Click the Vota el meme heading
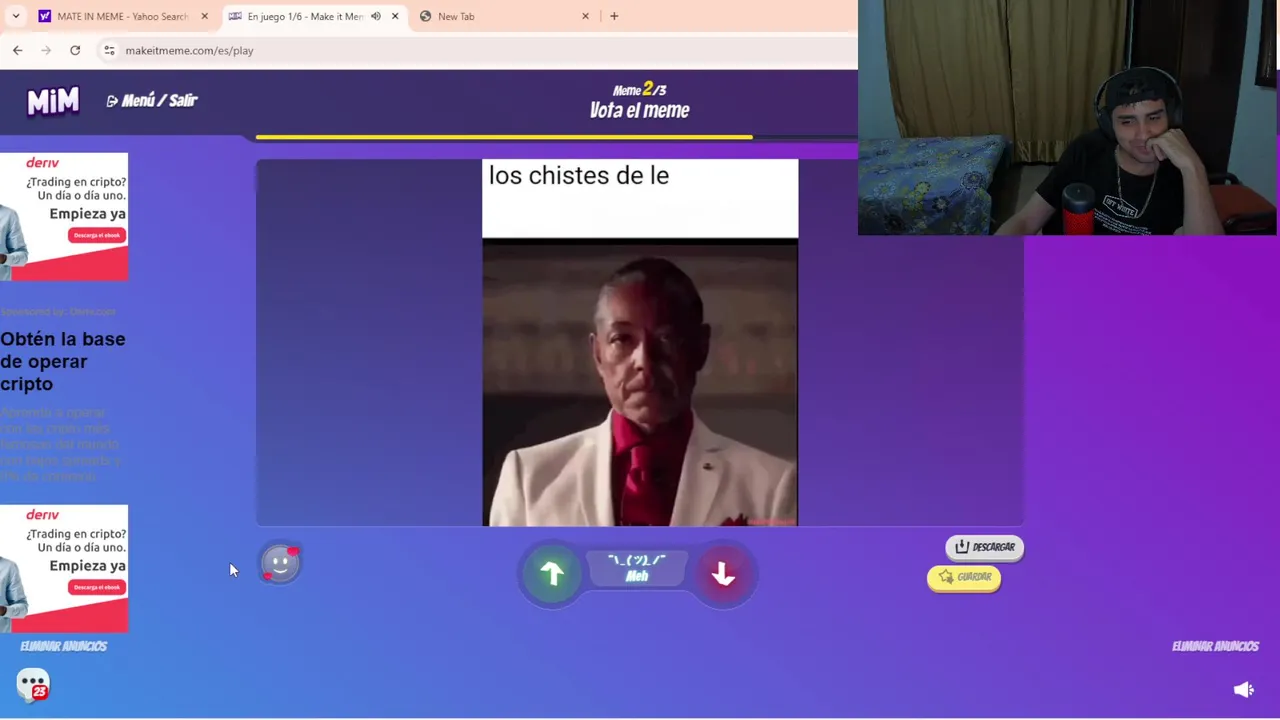1280x720 pixels. [x=640, y=111]
